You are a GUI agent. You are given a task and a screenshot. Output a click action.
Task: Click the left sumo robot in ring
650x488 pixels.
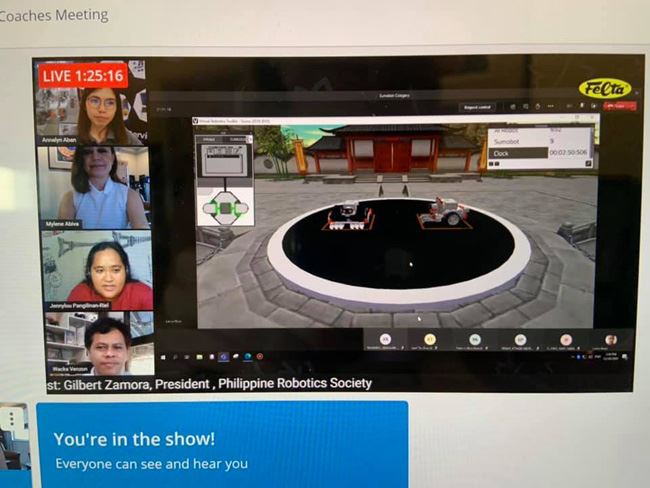(349, 215)
